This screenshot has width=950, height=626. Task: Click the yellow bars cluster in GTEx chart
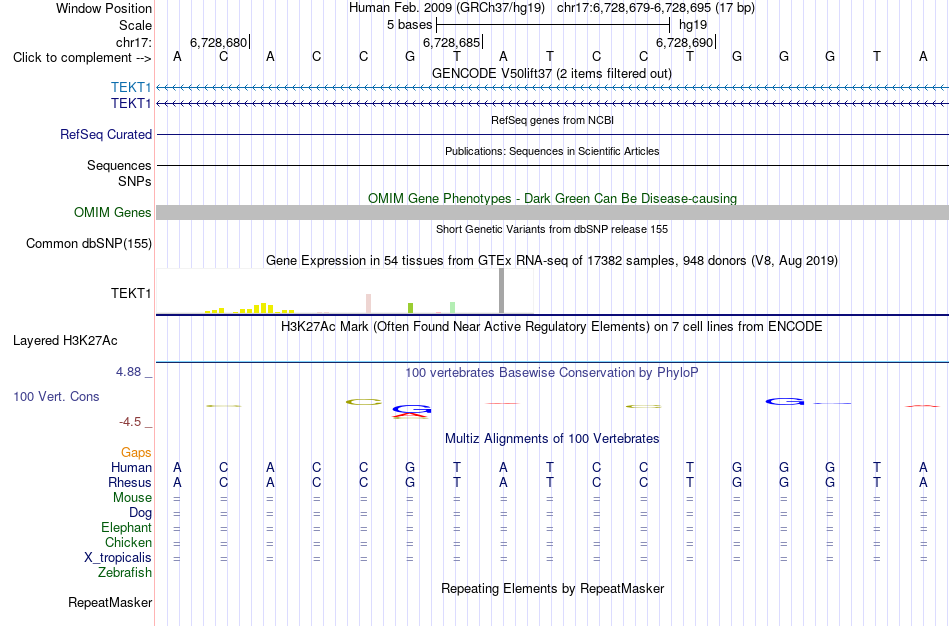point(250,308)
